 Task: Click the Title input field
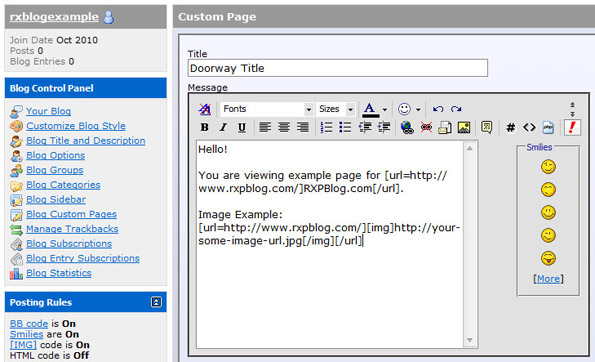(338, 68)
